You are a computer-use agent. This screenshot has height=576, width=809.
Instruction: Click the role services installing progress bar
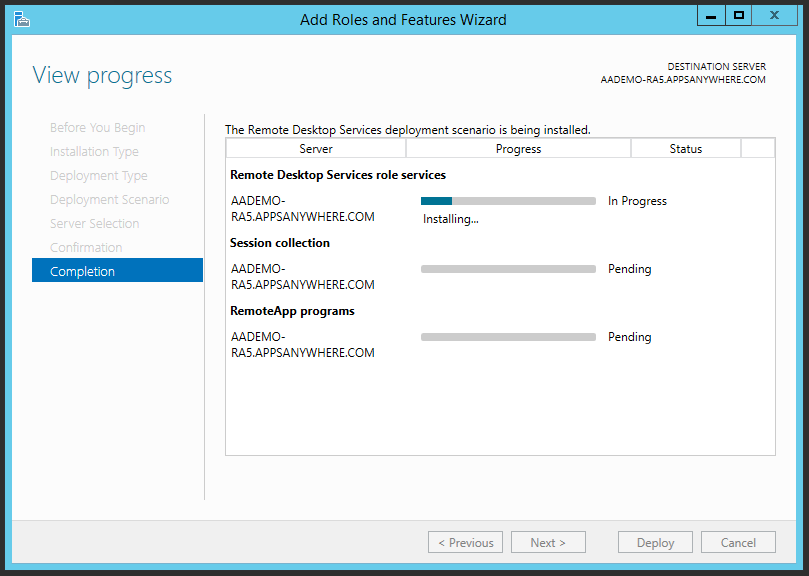508,201
